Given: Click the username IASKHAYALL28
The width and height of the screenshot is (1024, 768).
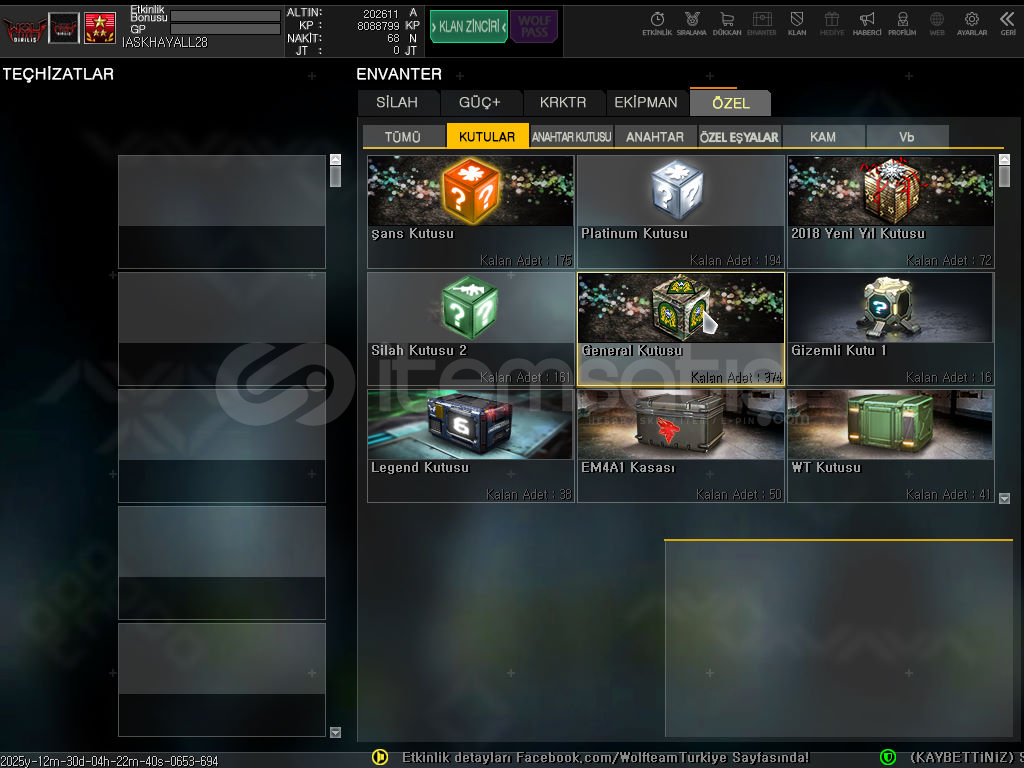Looking at the screenshot, I should tap(165, 42).
